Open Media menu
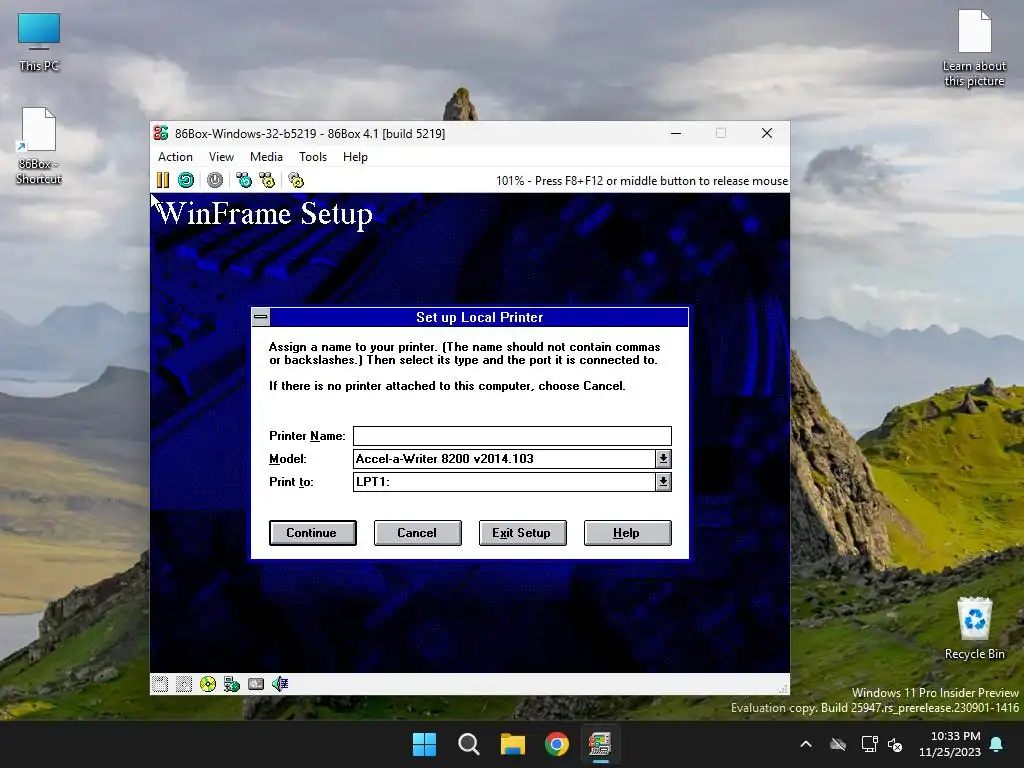The height and width of the screenshot is (768, 1024). tap(266, 157)
